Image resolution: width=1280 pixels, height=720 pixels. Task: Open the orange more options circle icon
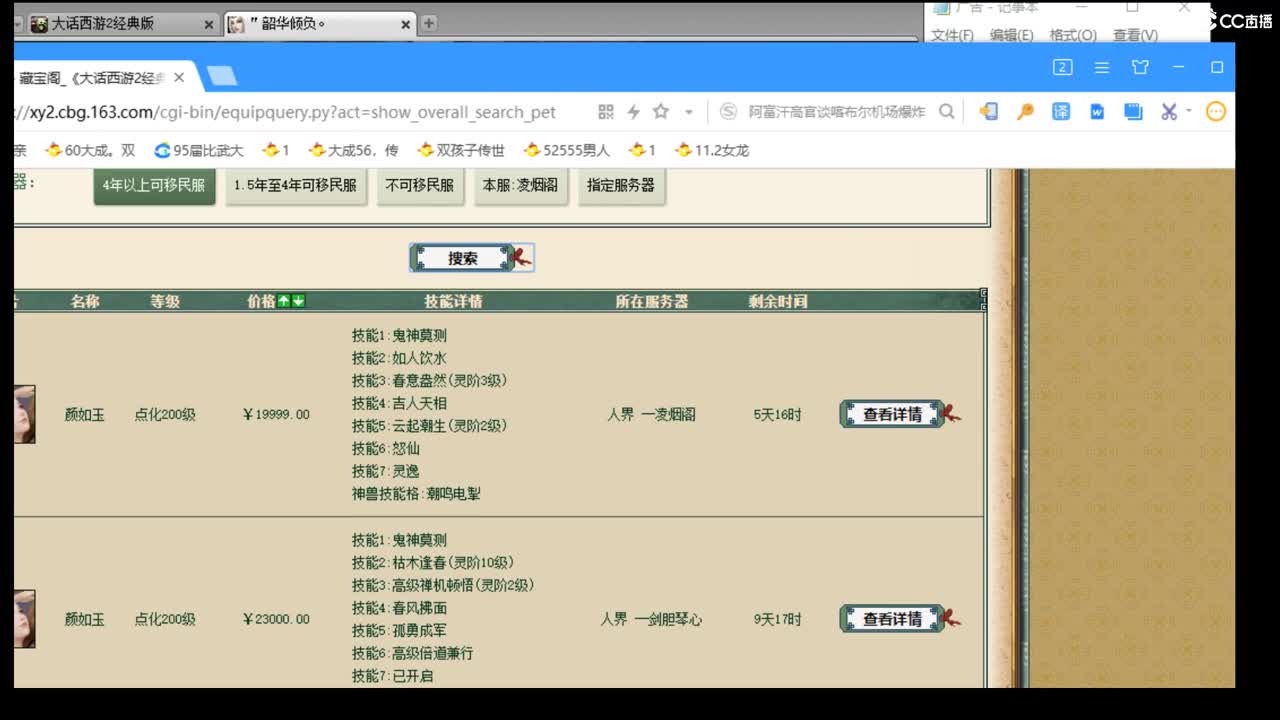click(x=1216, y=112)
